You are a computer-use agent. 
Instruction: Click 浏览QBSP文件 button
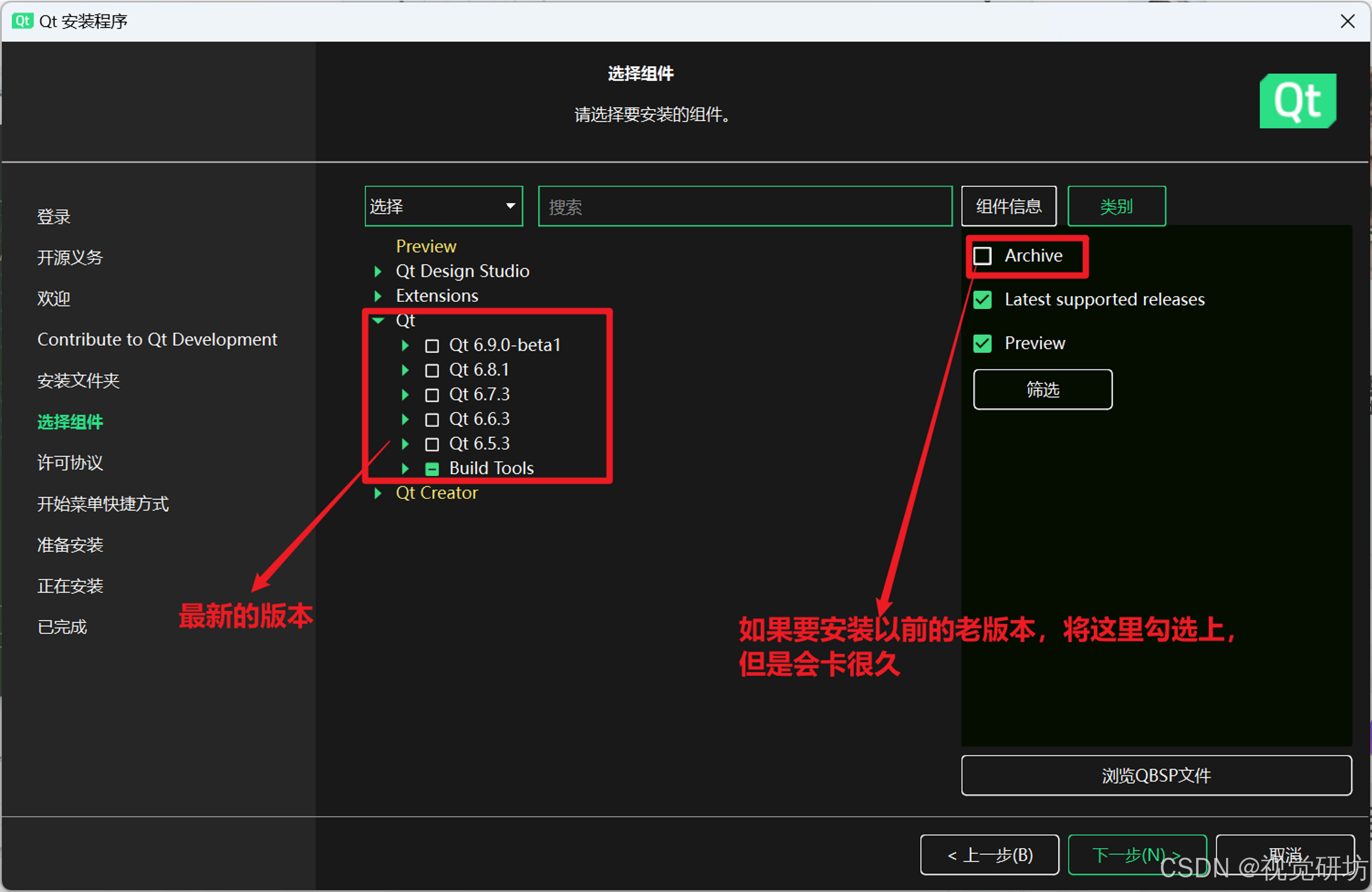(1155, 775)
